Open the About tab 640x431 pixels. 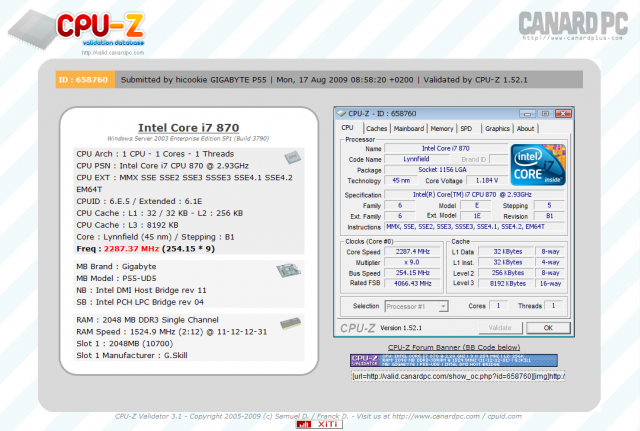(525, 129)
